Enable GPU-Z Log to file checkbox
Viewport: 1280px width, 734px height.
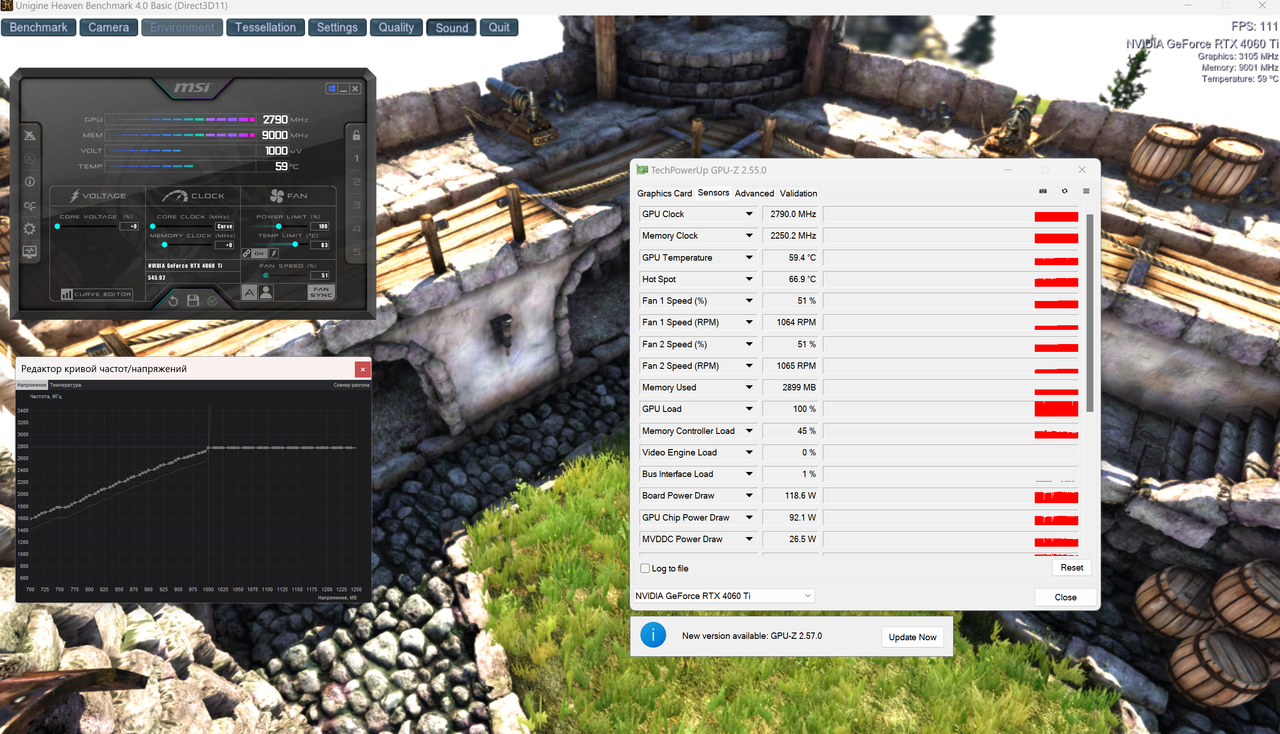pos(645,568)
